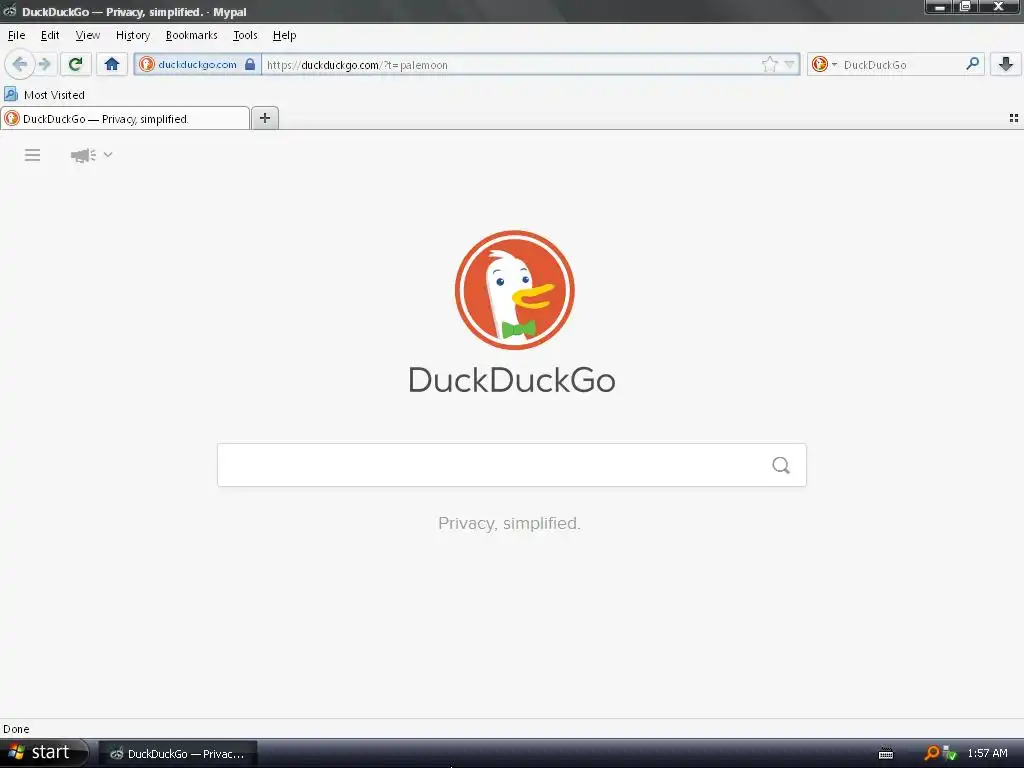This screenshot has width=1024, height=768.
Task: Click the DuckDuckGo duck logo
Action: tap(515, 290)
